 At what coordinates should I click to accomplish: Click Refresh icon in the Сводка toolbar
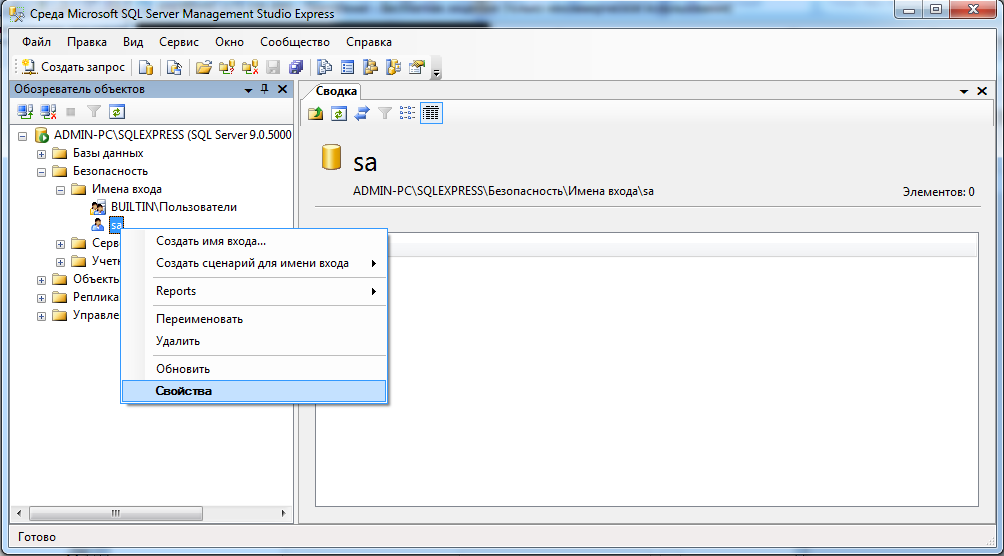[339, 113]
